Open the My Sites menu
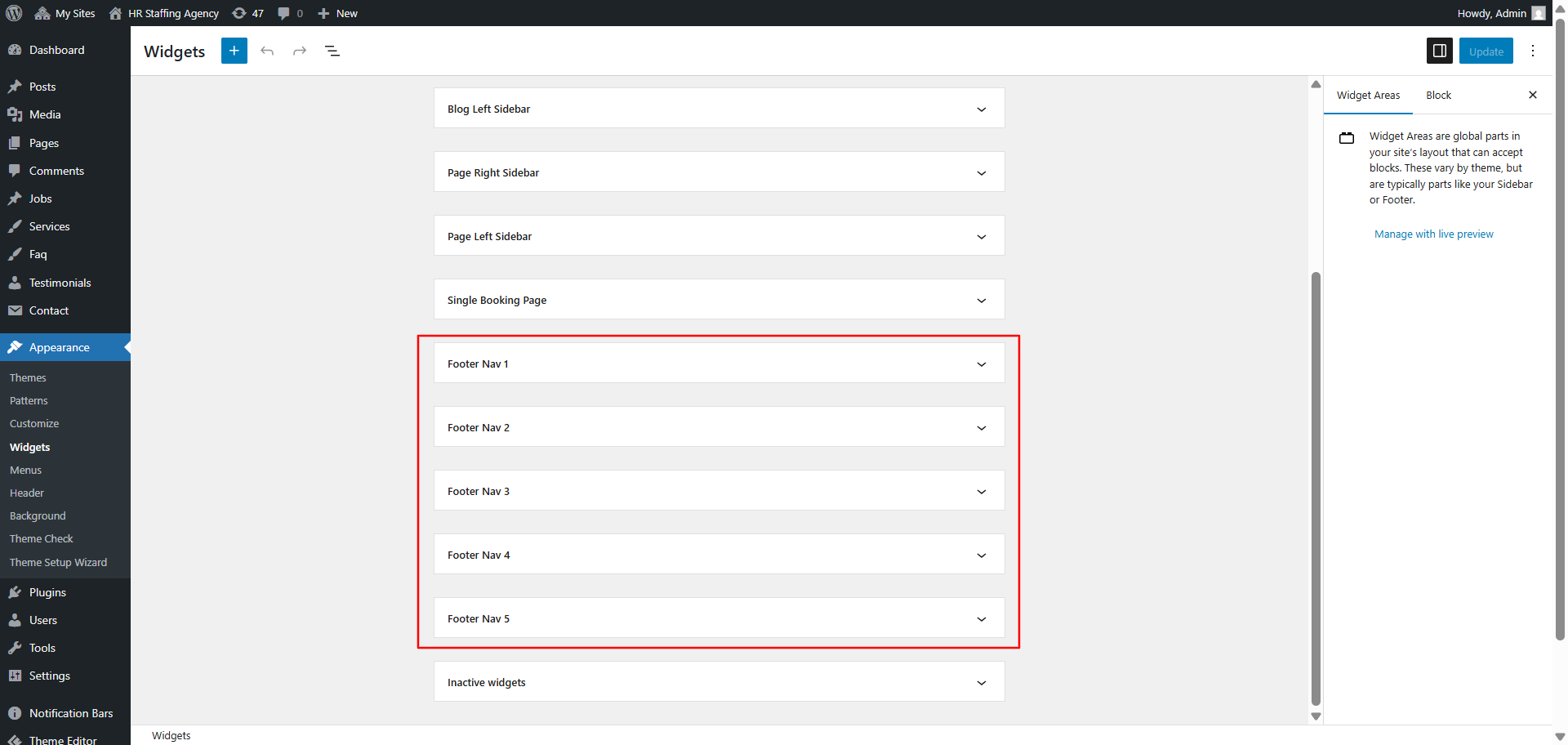The image size is (1568, 745). tap(65, 12)
